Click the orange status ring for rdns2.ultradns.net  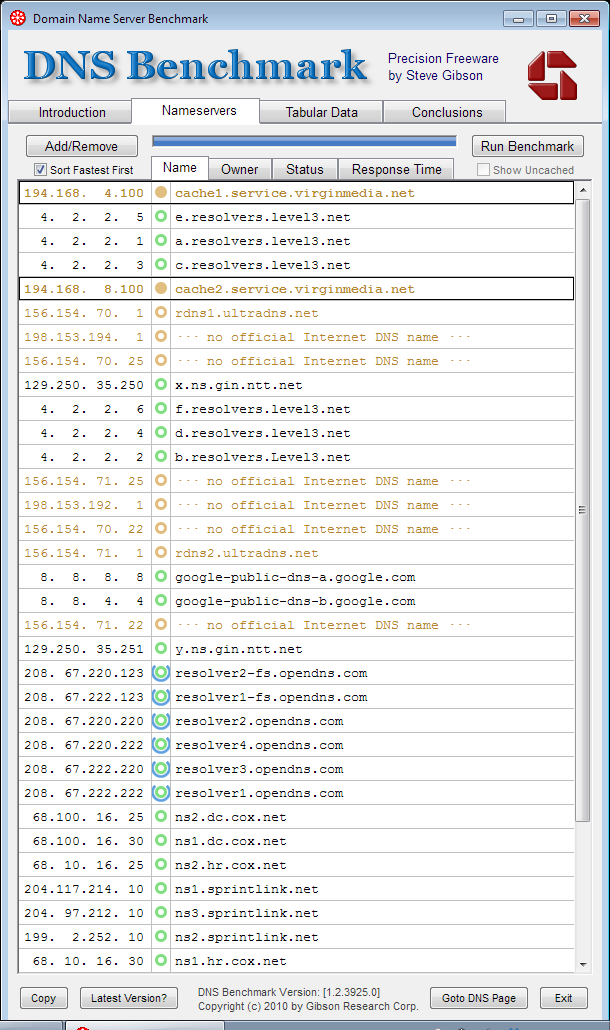pos(161,552)
